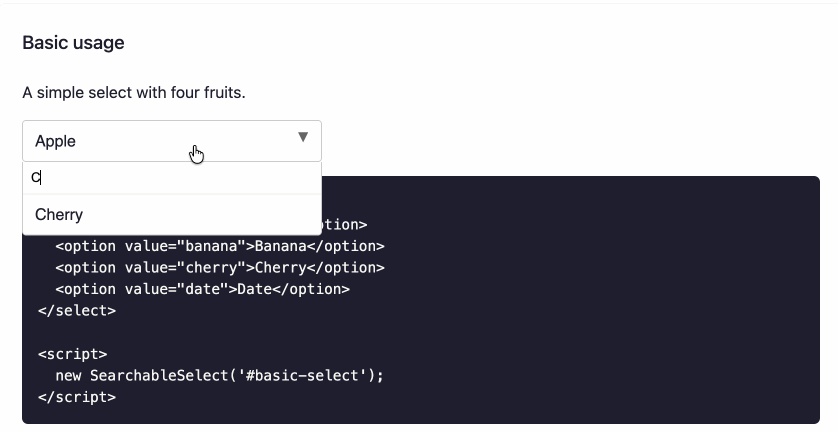Click the Basic usage heading
Screen dimensions: 838x432
coord(73,43)
